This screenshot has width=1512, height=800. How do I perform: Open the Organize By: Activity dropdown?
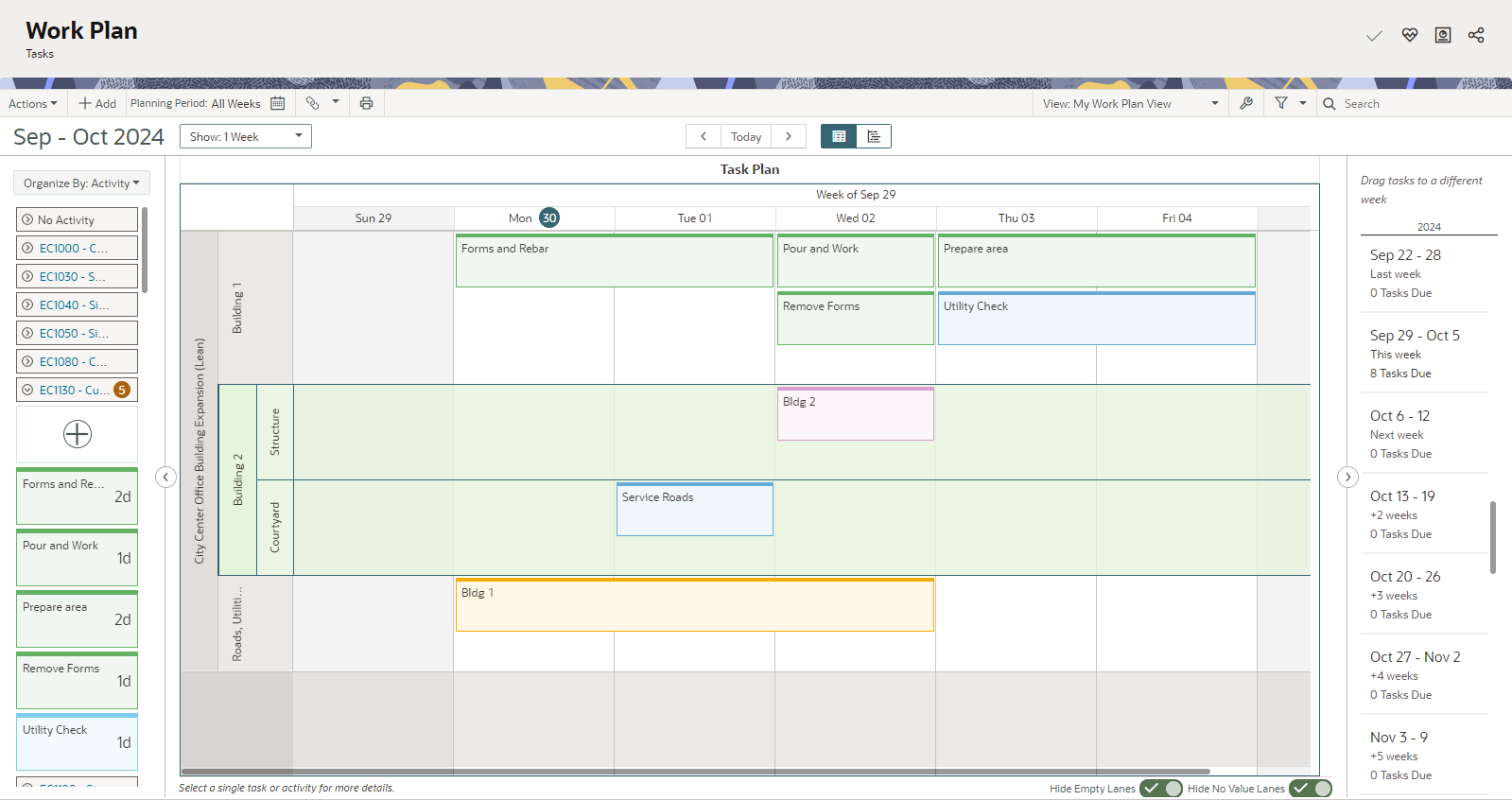point(81,183)
